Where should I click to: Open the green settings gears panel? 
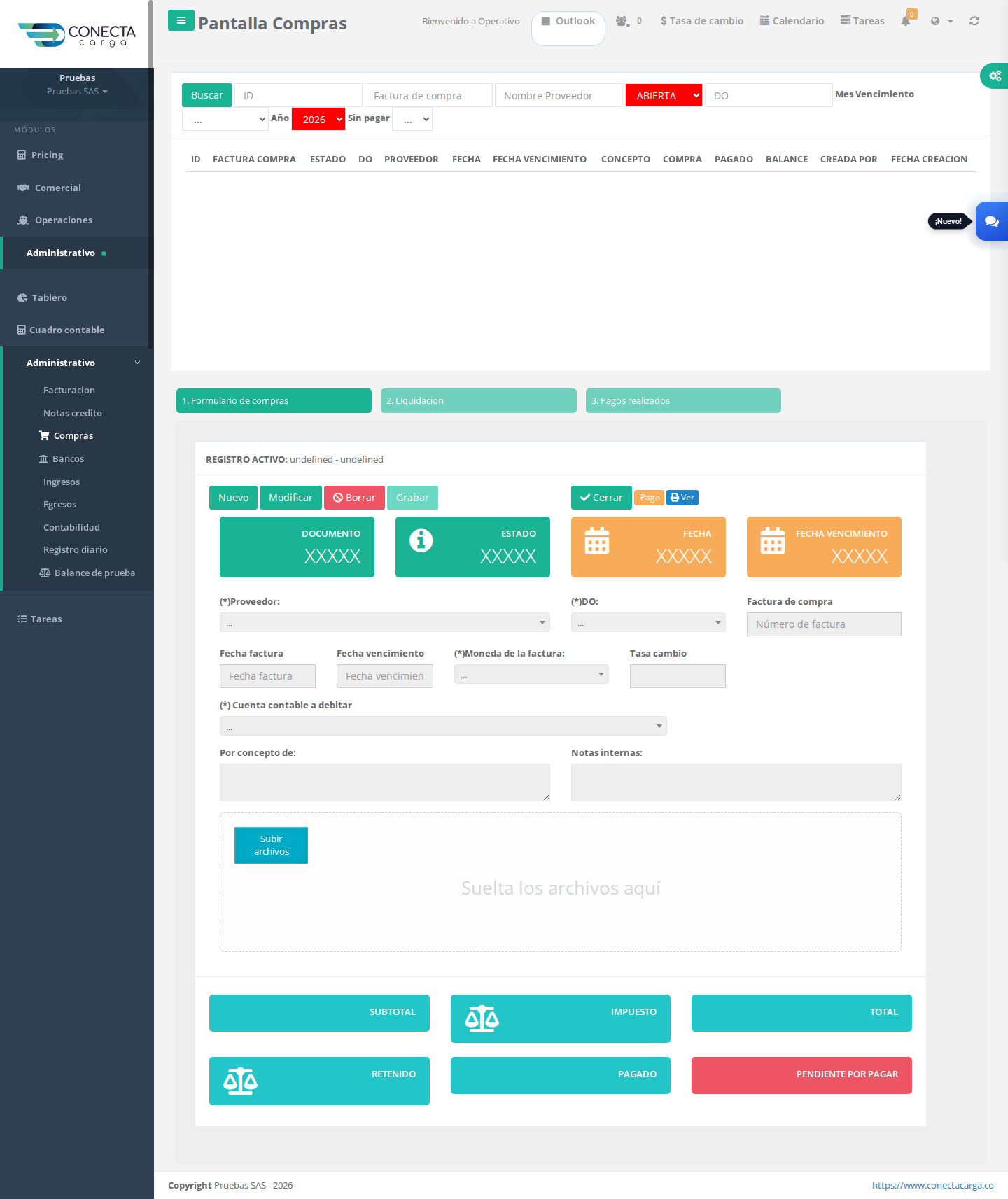click(995, 76)
